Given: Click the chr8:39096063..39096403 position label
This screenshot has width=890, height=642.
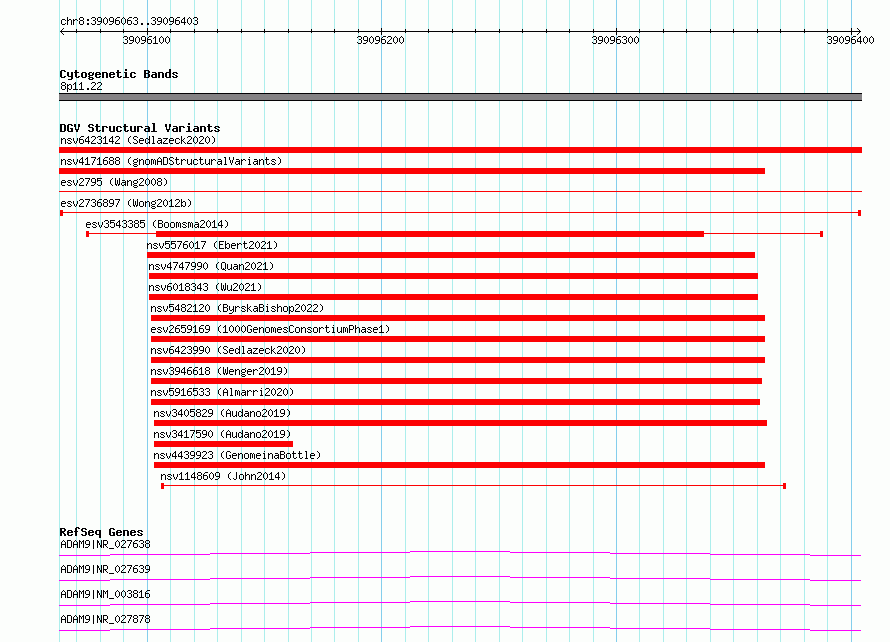Looking at the screenshot, I should tap(129, 21).
